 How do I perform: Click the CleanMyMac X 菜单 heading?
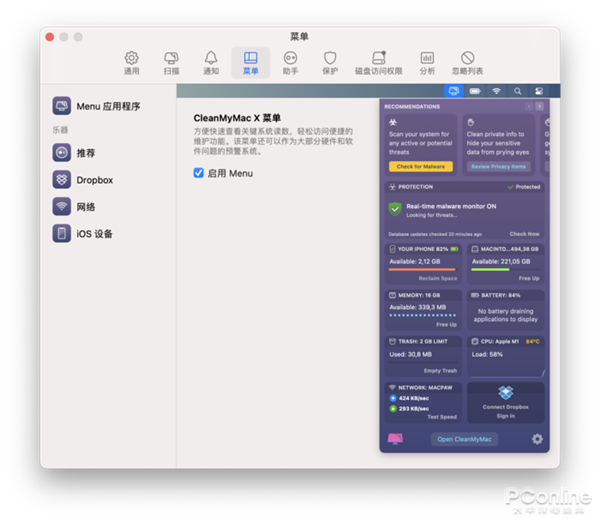[237, 118]
